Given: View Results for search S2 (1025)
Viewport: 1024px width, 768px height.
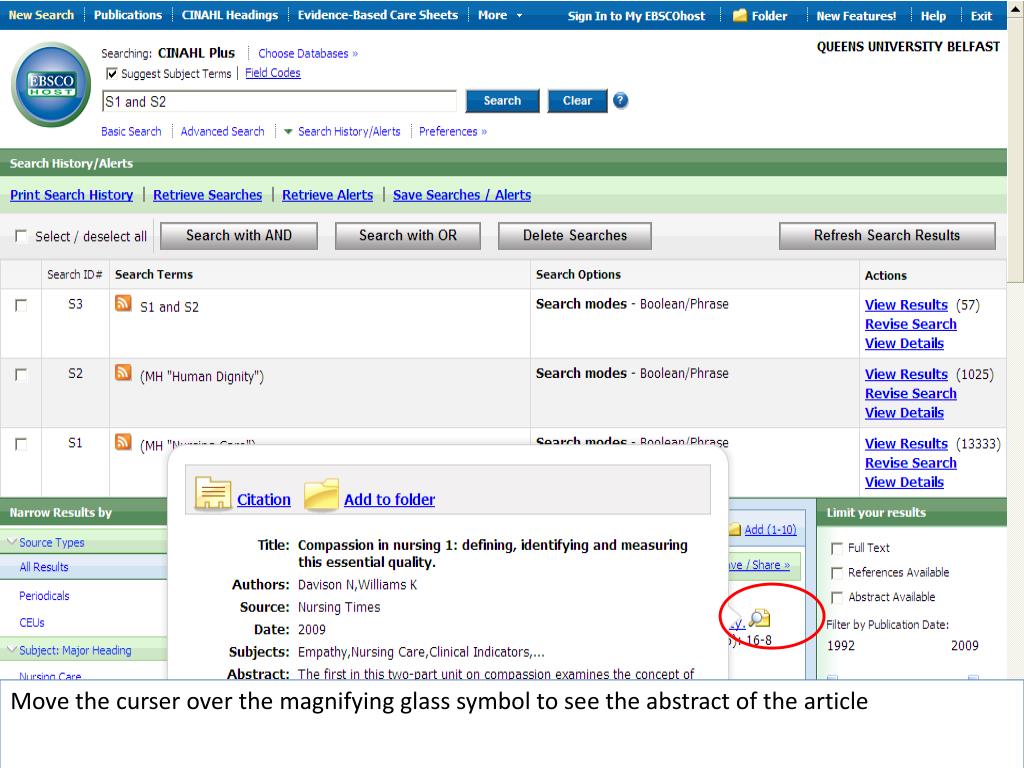Looking at the screenshot, I should (906, 374).
